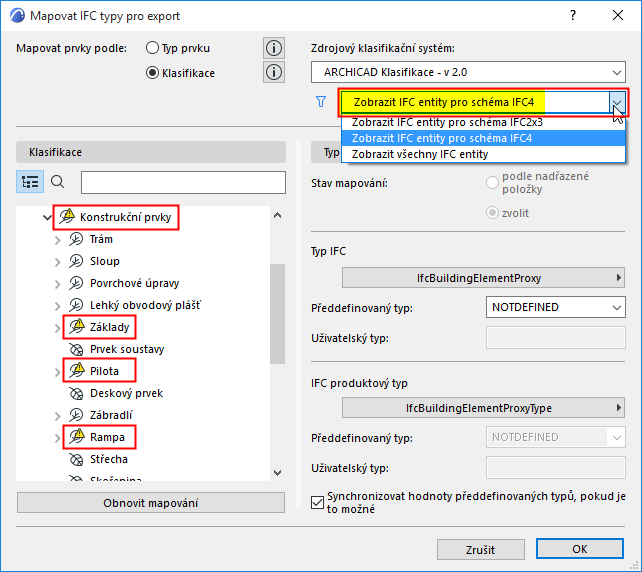Screen dimensions: 642x572
Task: Expand the Zábradlí tree node
Action: click(x=58, y=416)
